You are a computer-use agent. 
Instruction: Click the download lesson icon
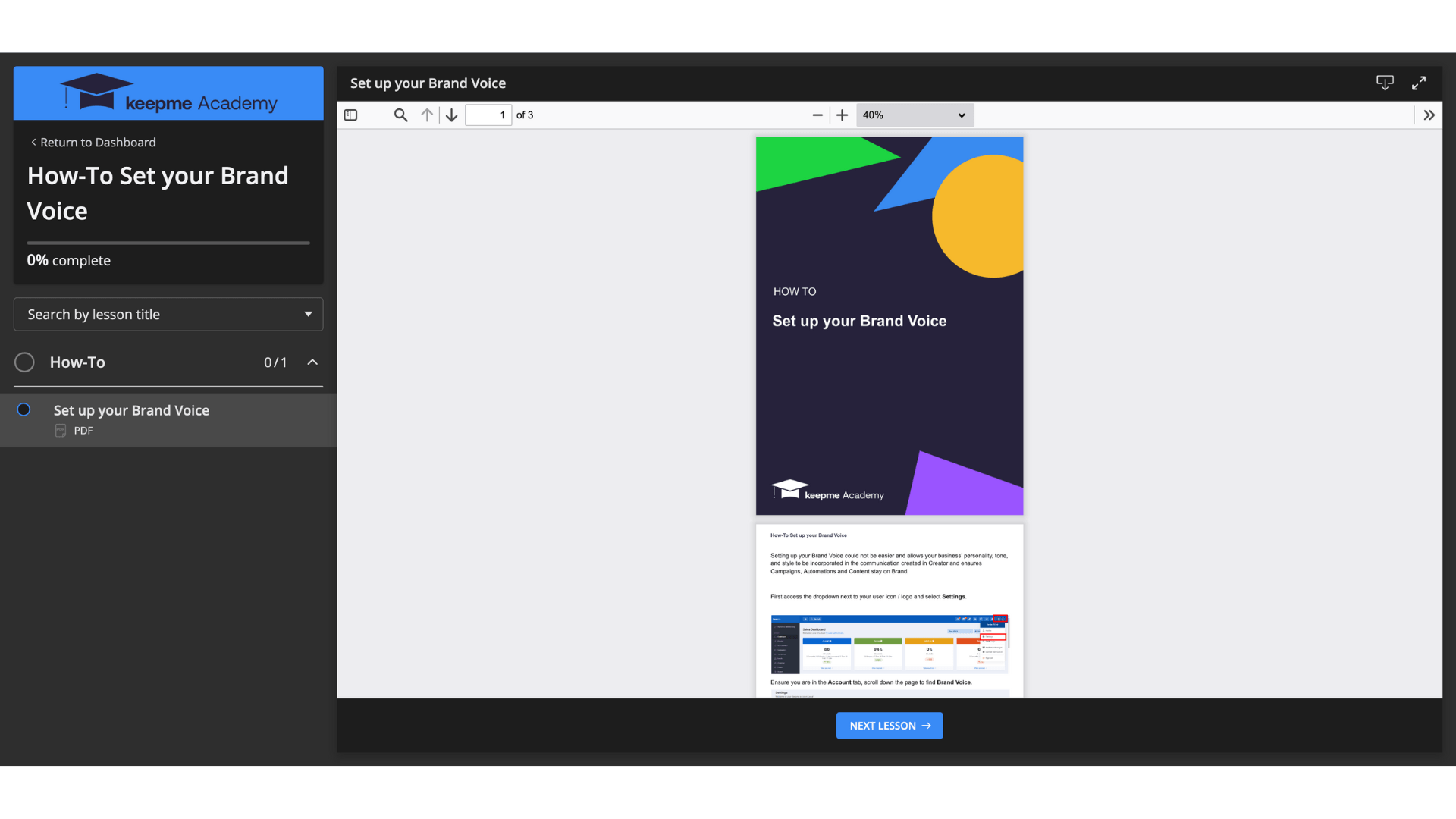click(x=1385, y=83)
